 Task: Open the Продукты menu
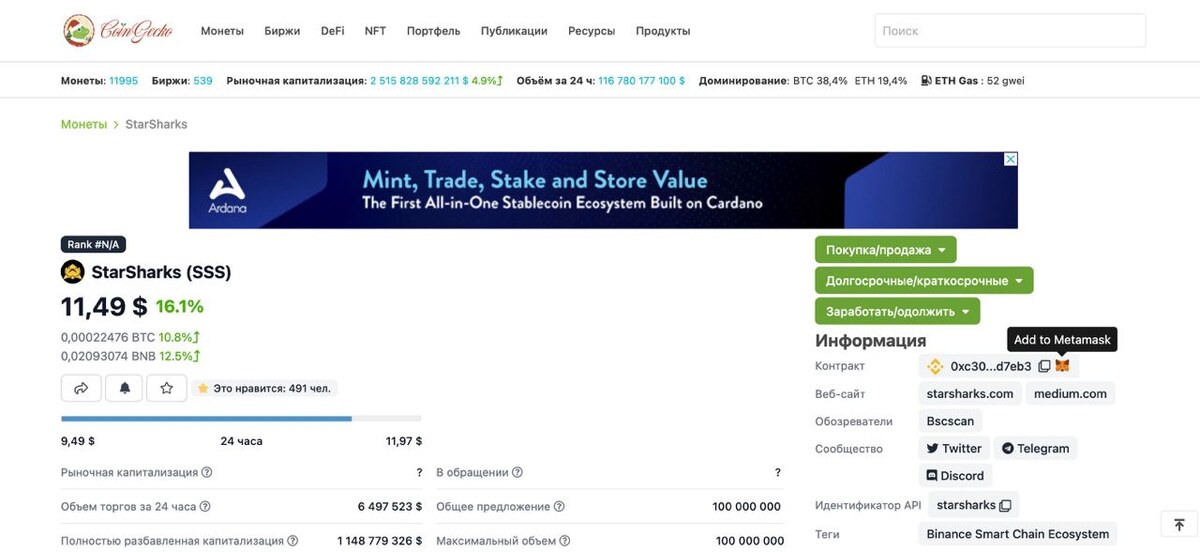(x=663, y=31)
